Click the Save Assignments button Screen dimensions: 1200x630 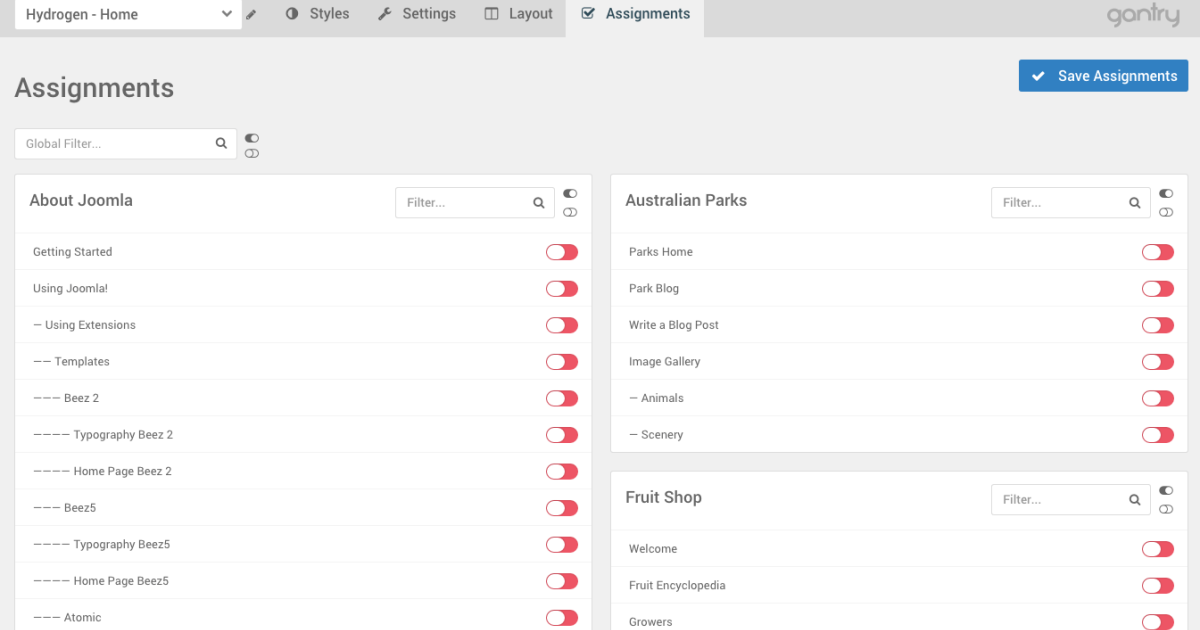tap(1103, 76)
